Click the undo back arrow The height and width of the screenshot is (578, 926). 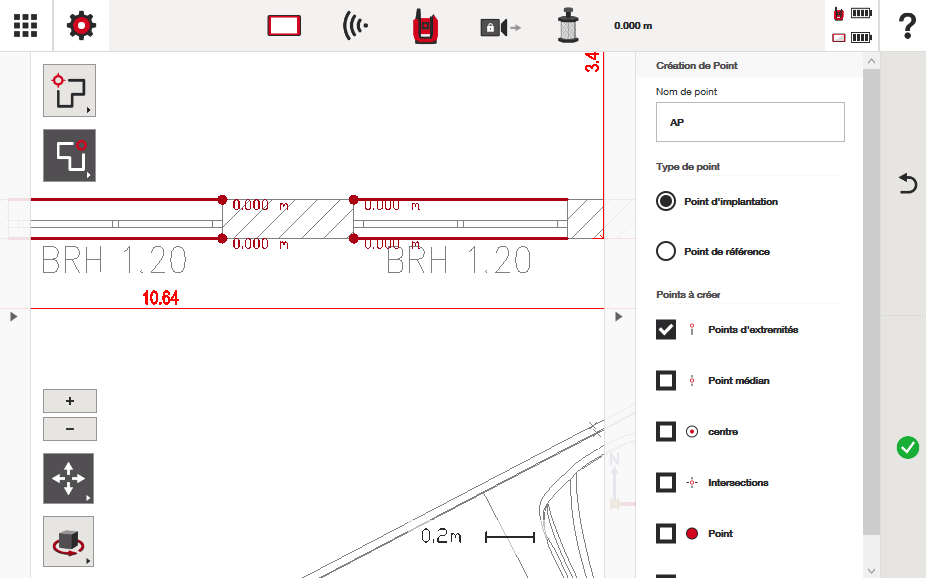tap(907, 183)
